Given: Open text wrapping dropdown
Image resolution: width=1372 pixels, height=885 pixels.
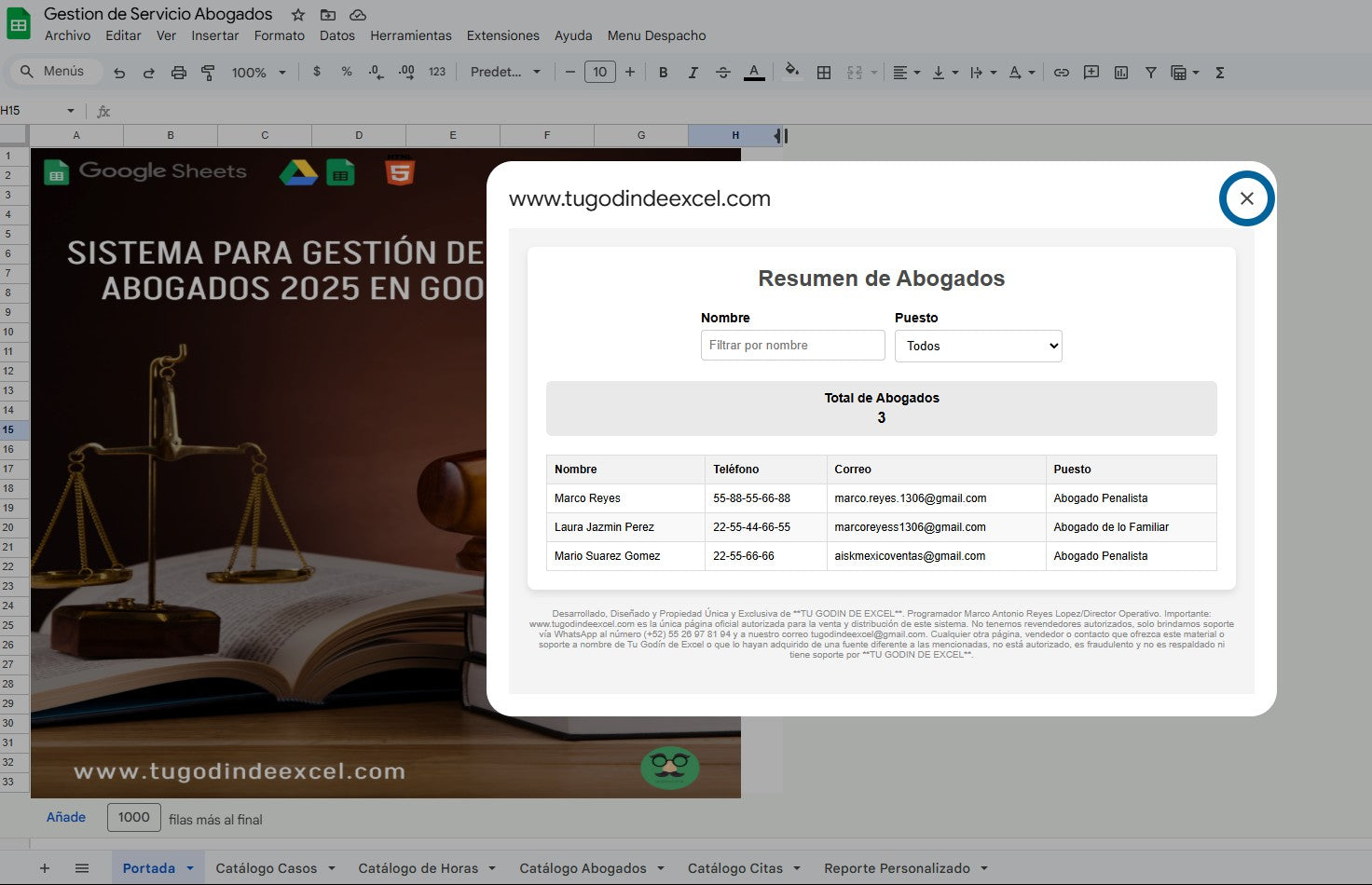Looking at the screenshot, I should 983,73.
